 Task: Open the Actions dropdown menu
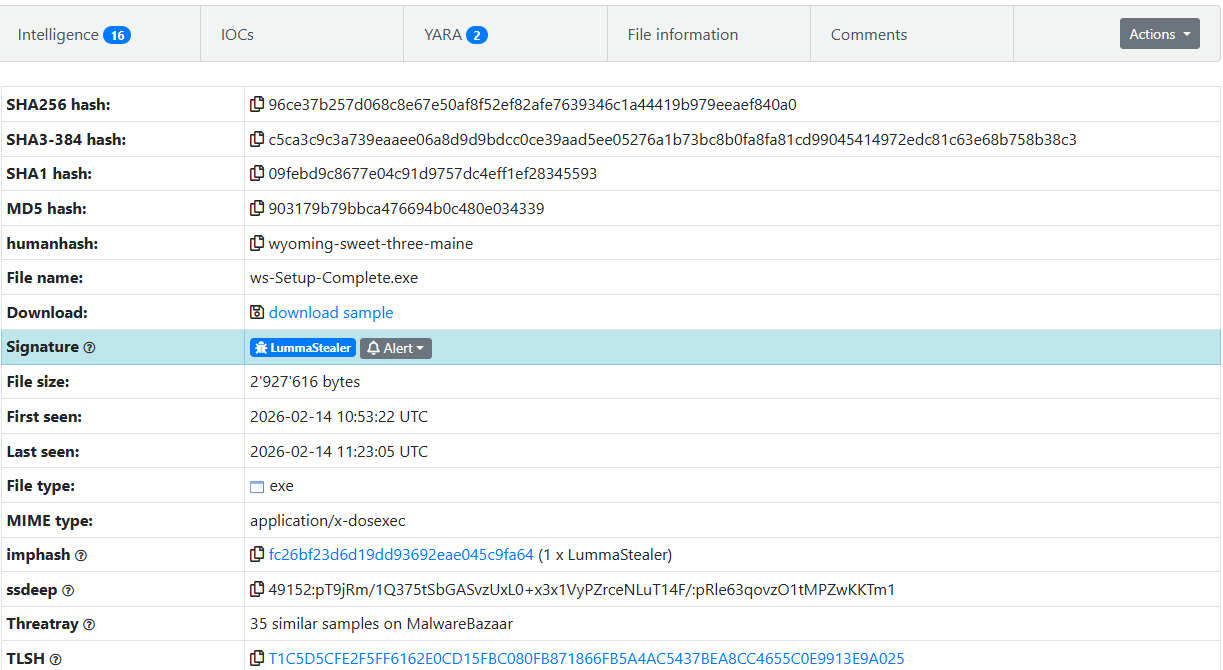1159,34
